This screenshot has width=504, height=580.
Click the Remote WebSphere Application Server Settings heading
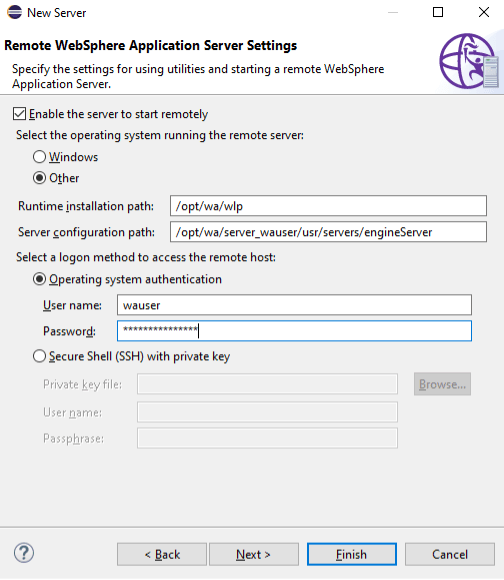(x=150, y=45)
